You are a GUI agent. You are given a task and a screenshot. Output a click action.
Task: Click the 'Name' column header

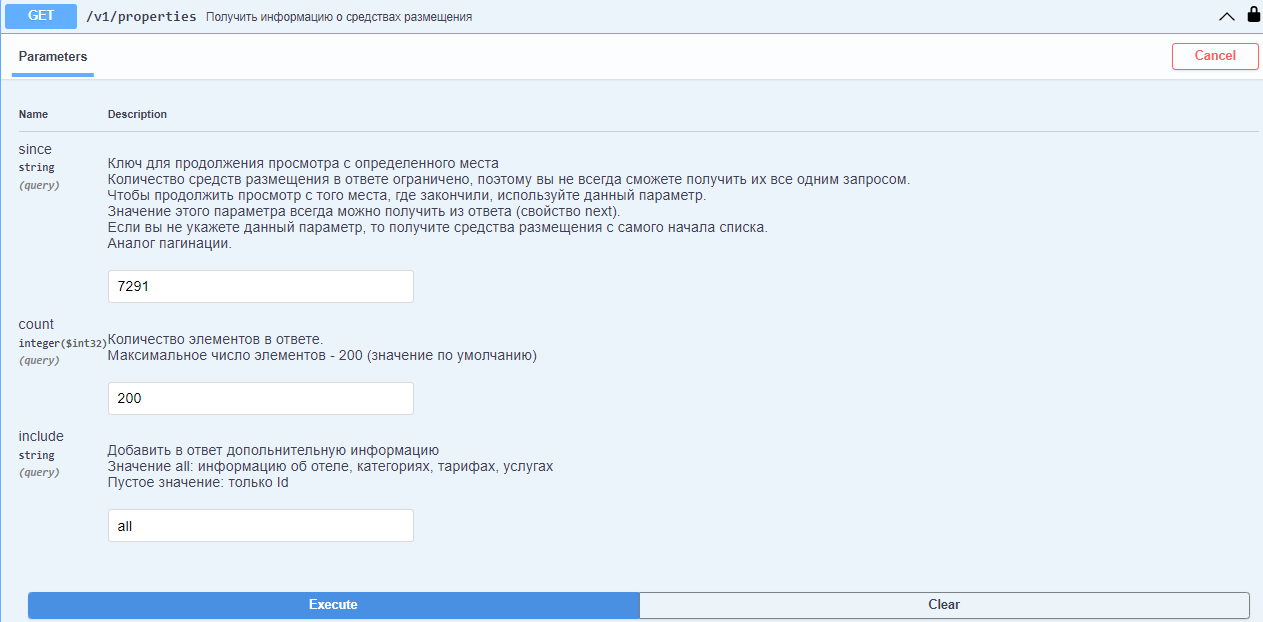(x=33, y=114)
